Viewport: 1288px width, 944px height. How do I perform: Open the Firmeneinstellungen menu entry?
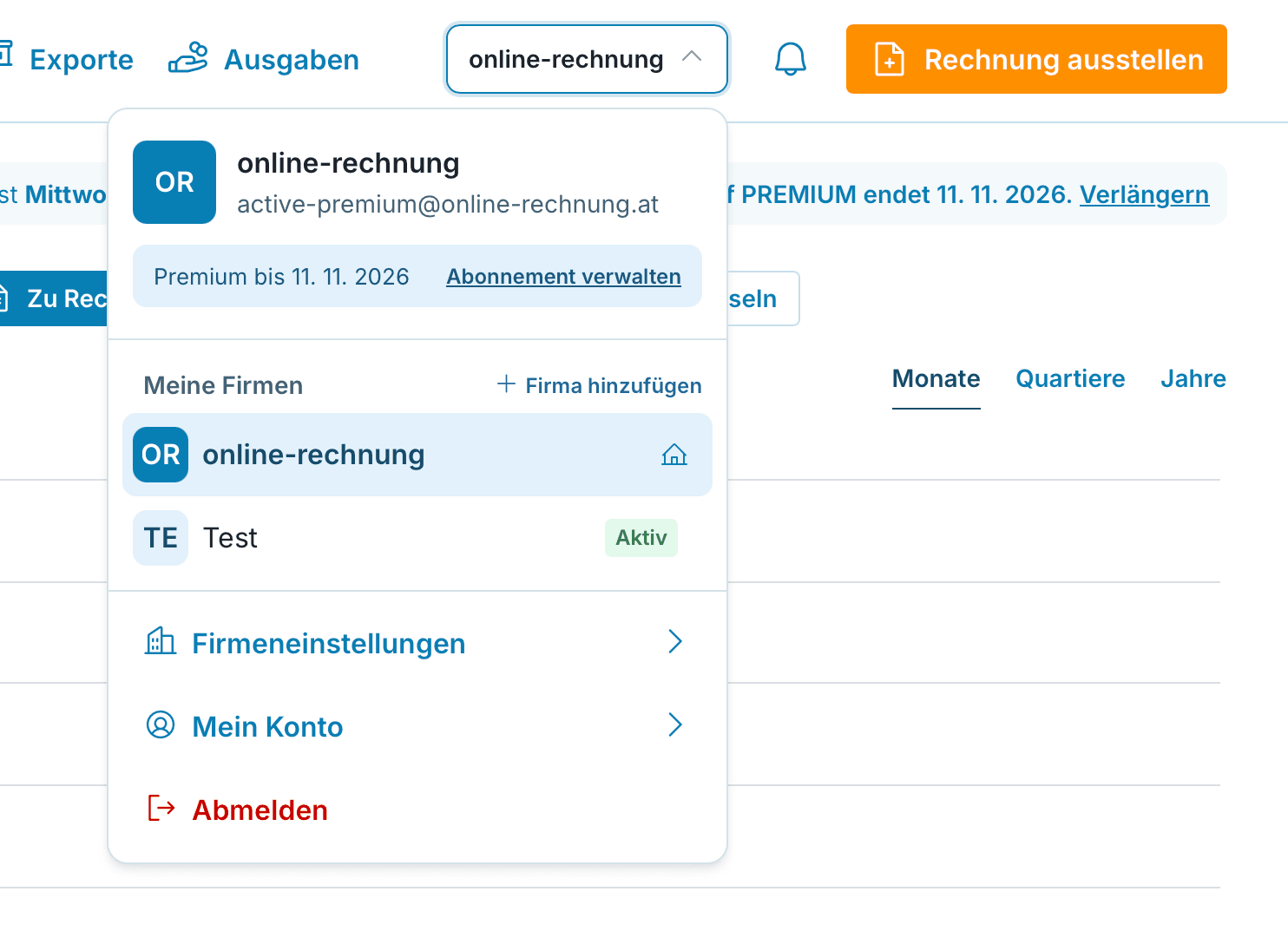tap(417, 643)
